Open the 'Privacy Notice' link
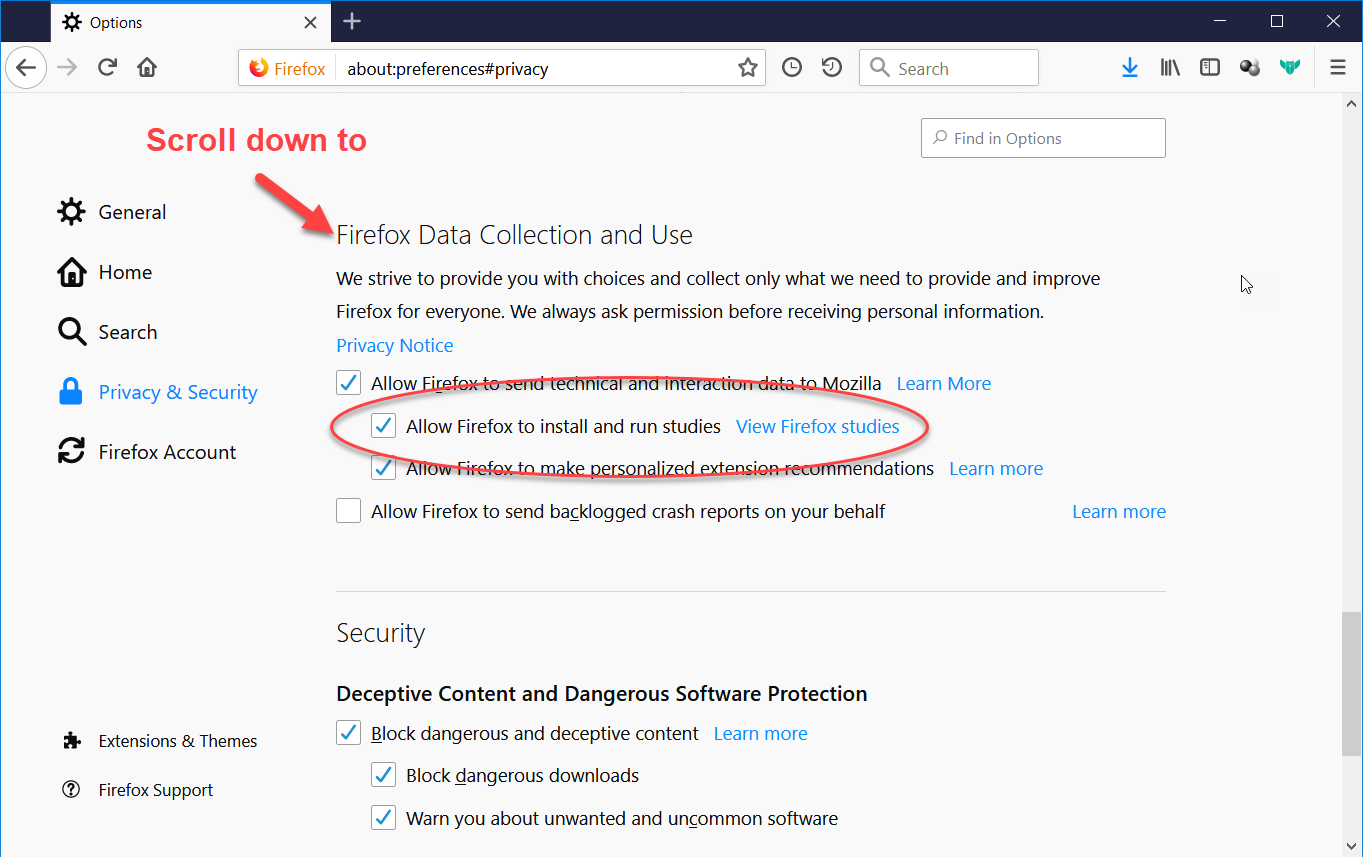This screenshot has height=857, width=1363. pyautogui.click(x=394, y=345)
